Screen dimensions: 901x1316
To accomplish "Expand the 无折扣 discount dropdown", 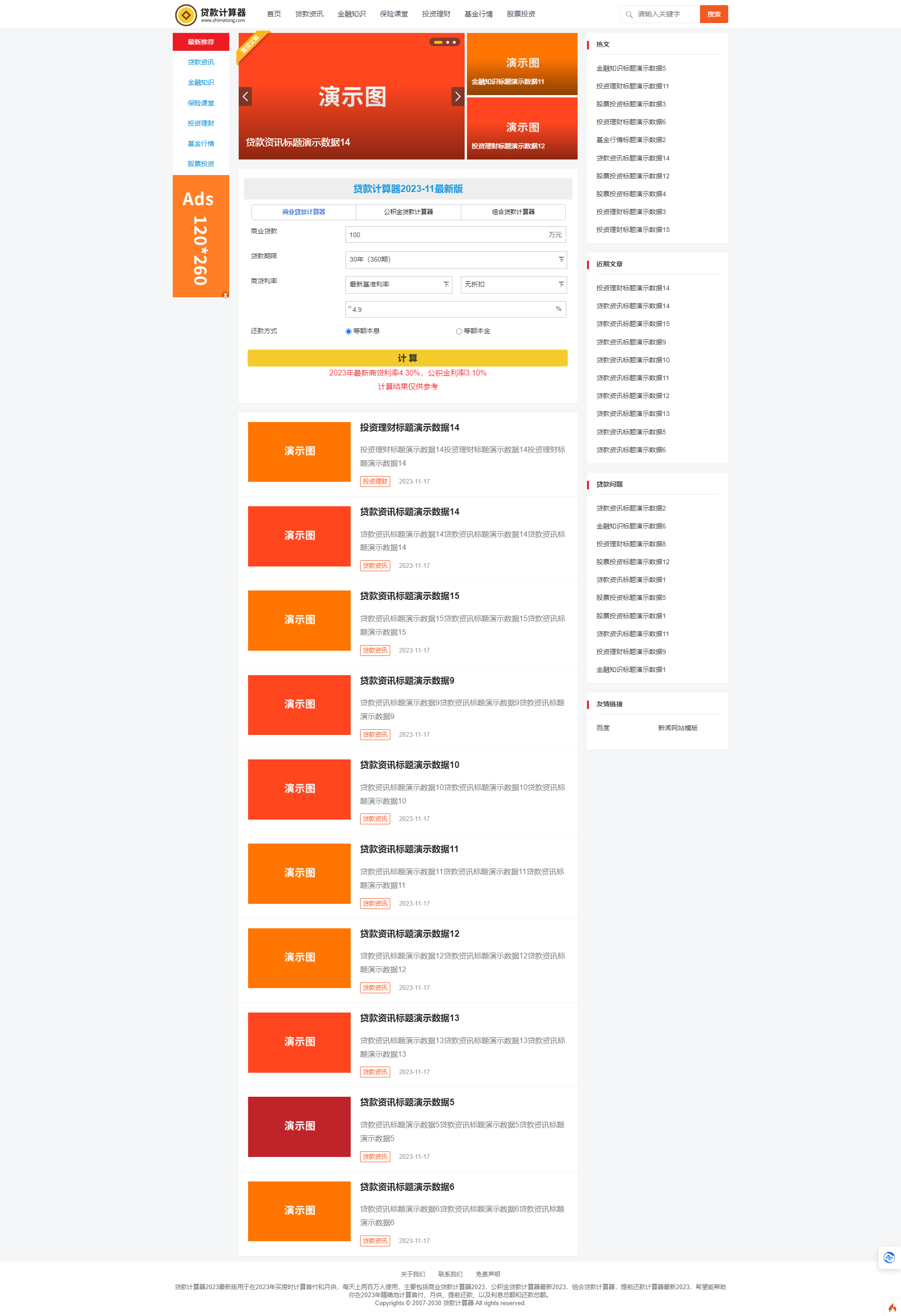I will point(514,285).
